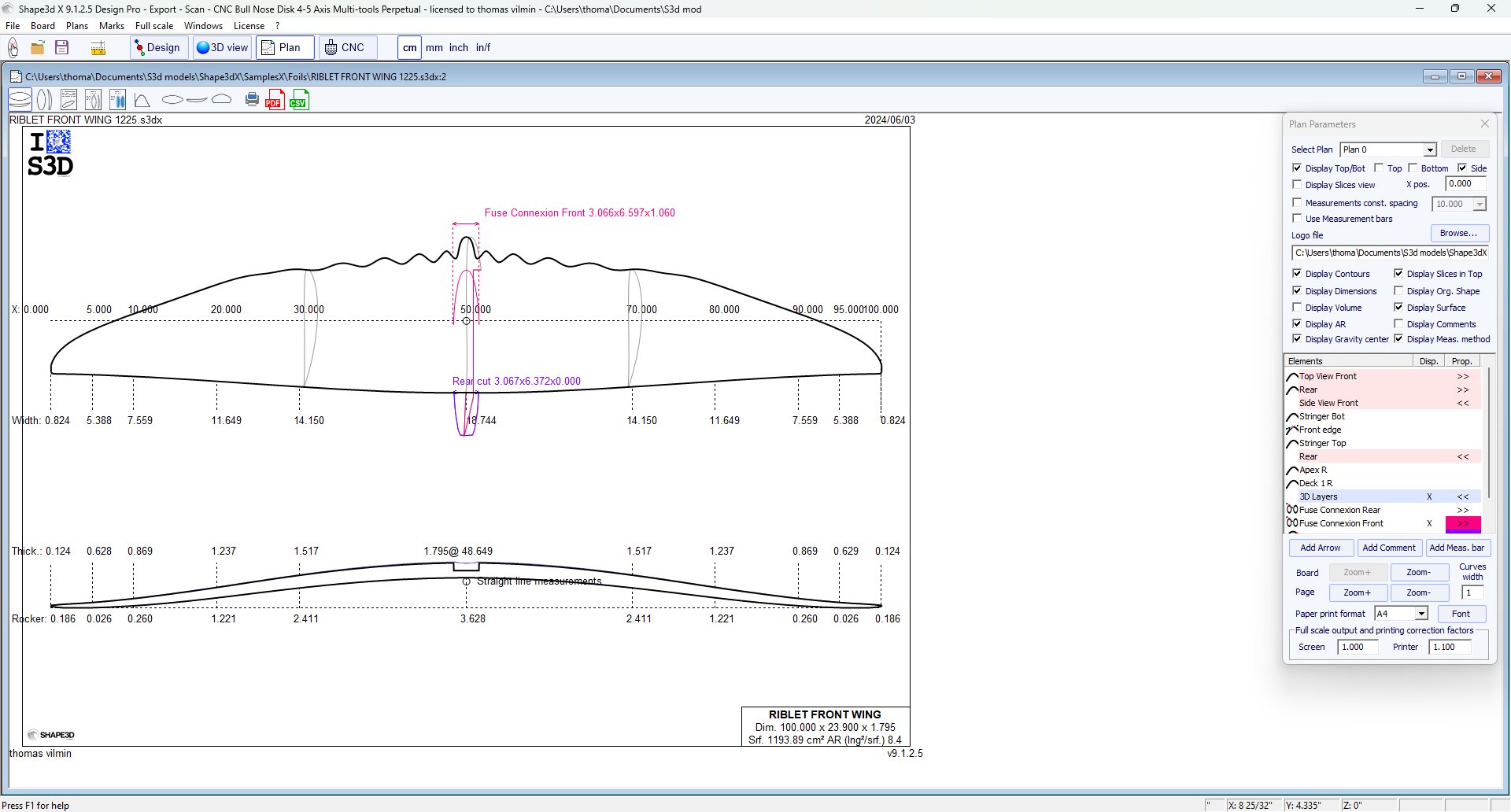The width and height of the screenshot is (1511, 812).
Task: Click the Front edge curve icon
Action: click(x=1292, y=430)
